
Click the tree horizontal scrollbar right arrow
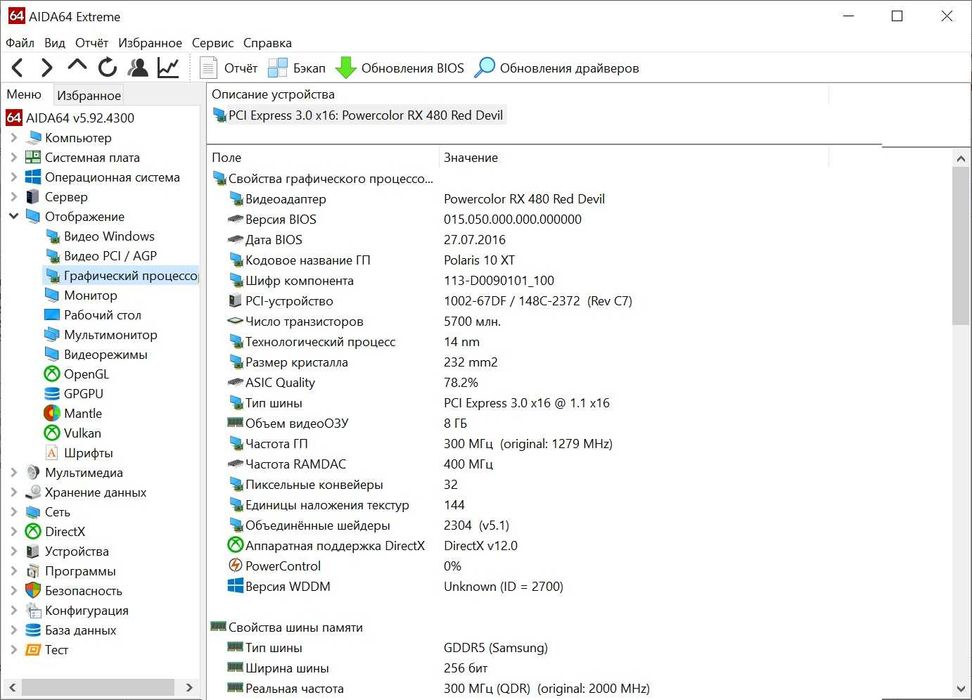190,687
